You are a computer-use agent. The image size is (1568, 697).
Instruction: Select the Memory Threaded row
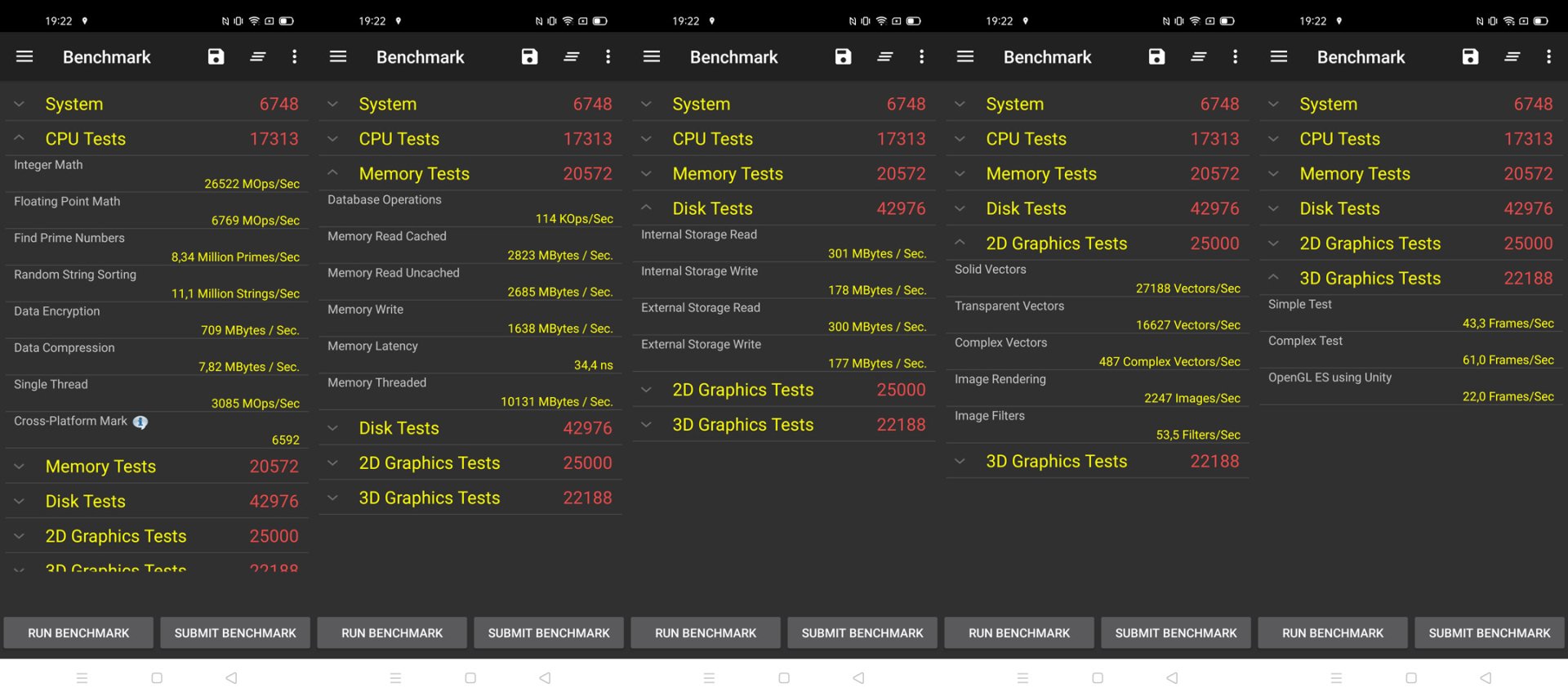click(x=470, y=392)
